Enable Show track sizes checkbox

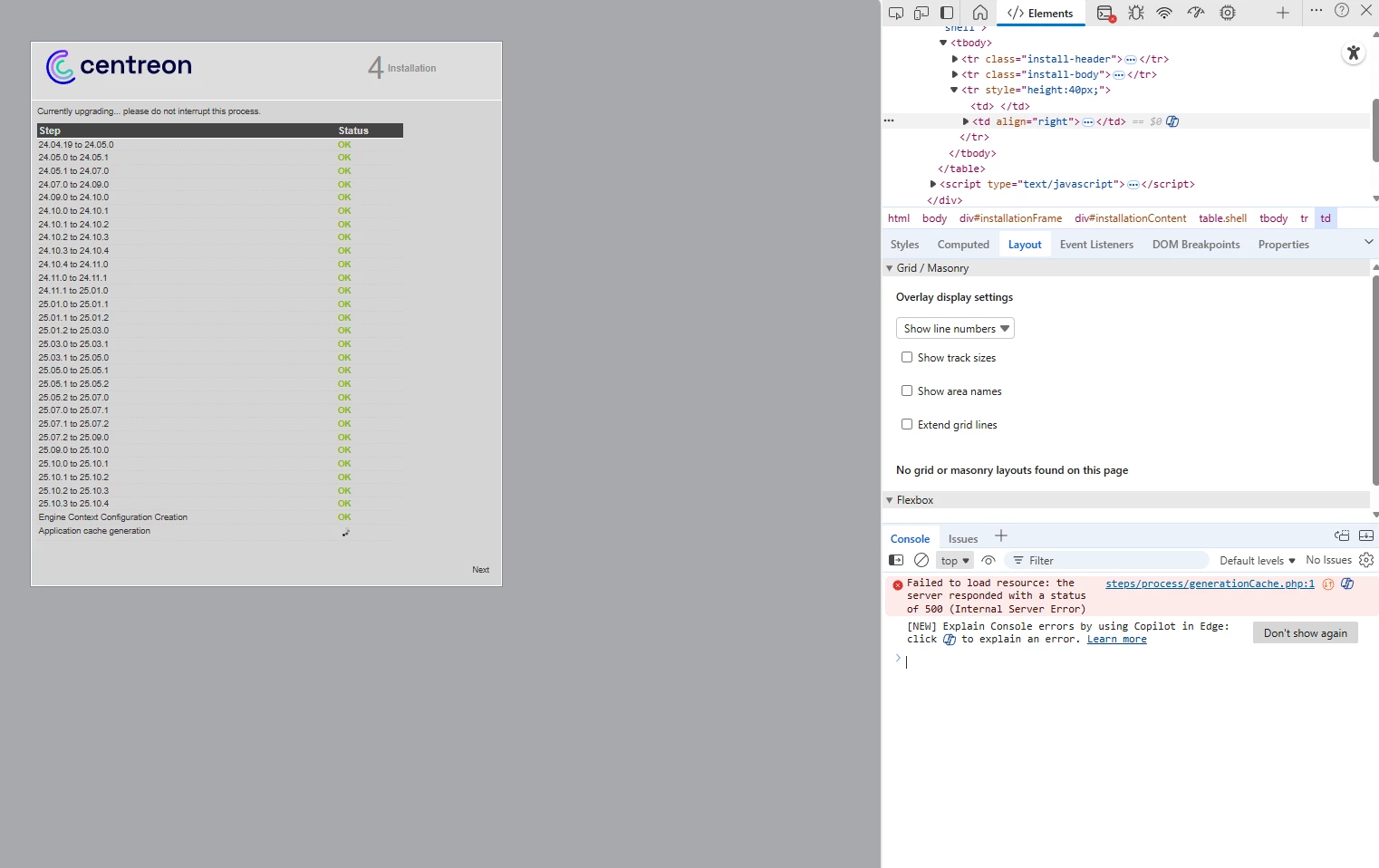point(907,358)
